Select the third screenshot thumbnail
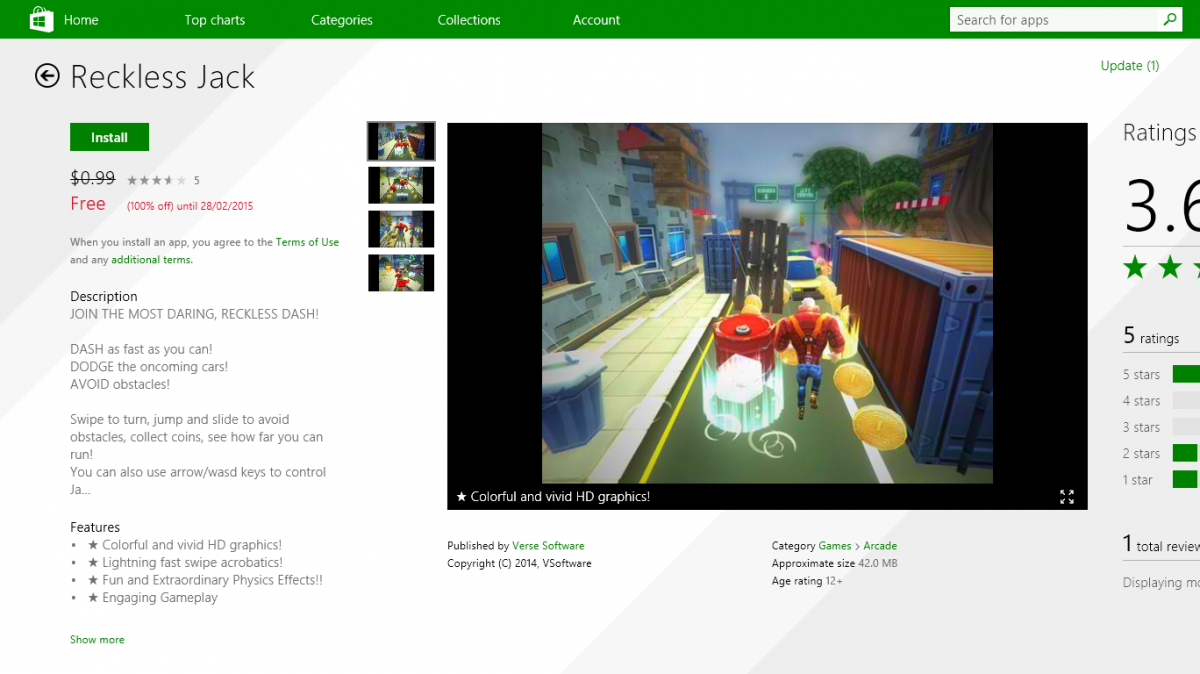This screenshot has height=674, width=1200. click(401, 229)
